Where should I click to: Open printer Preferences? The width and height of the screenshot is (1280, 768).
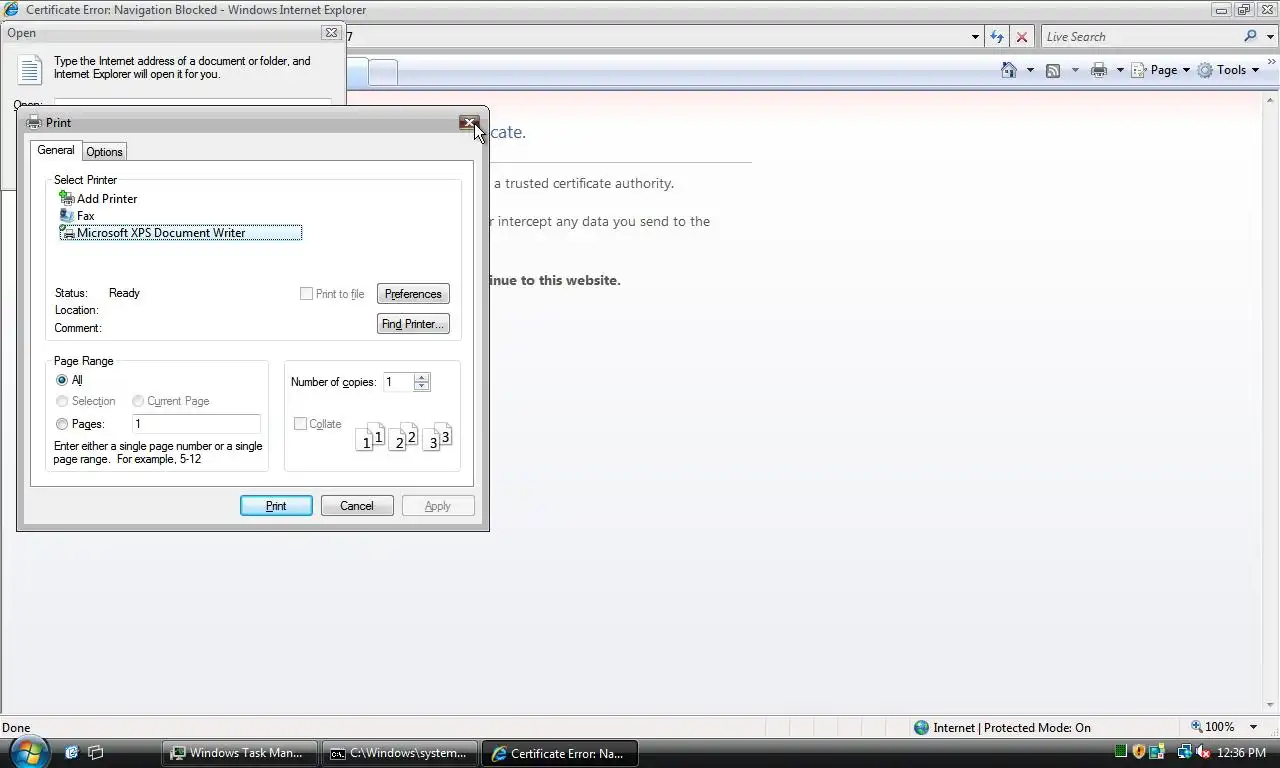(413, 294)
